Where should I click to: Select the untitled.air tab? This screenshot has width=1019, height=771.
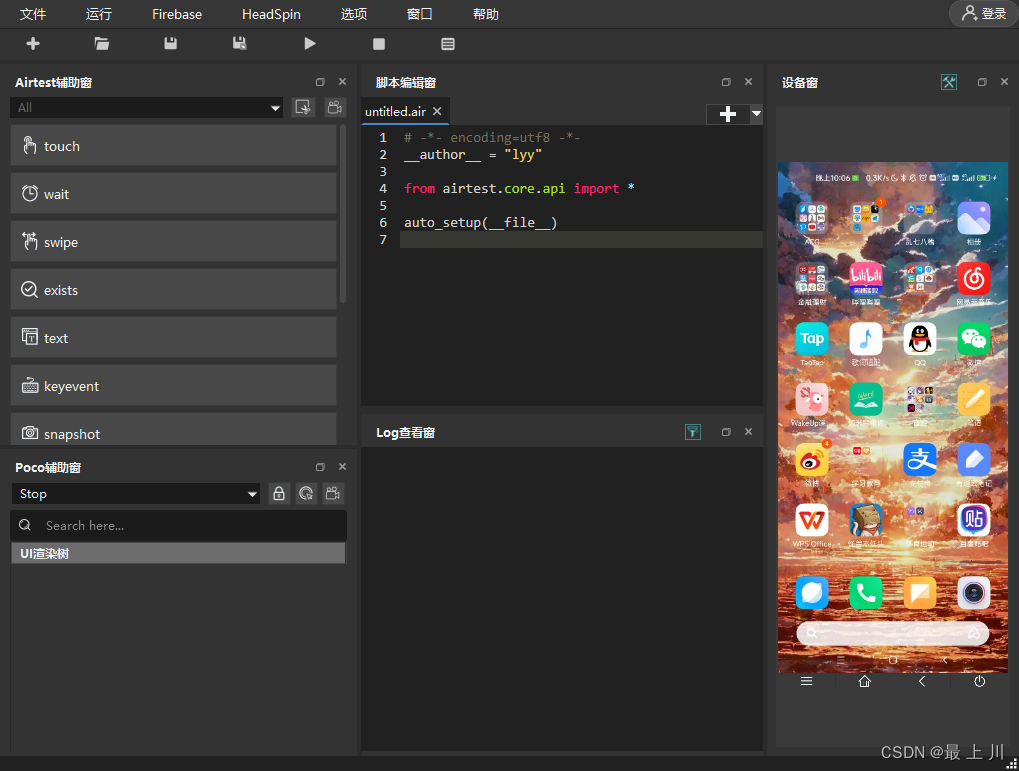pos(395,111)
